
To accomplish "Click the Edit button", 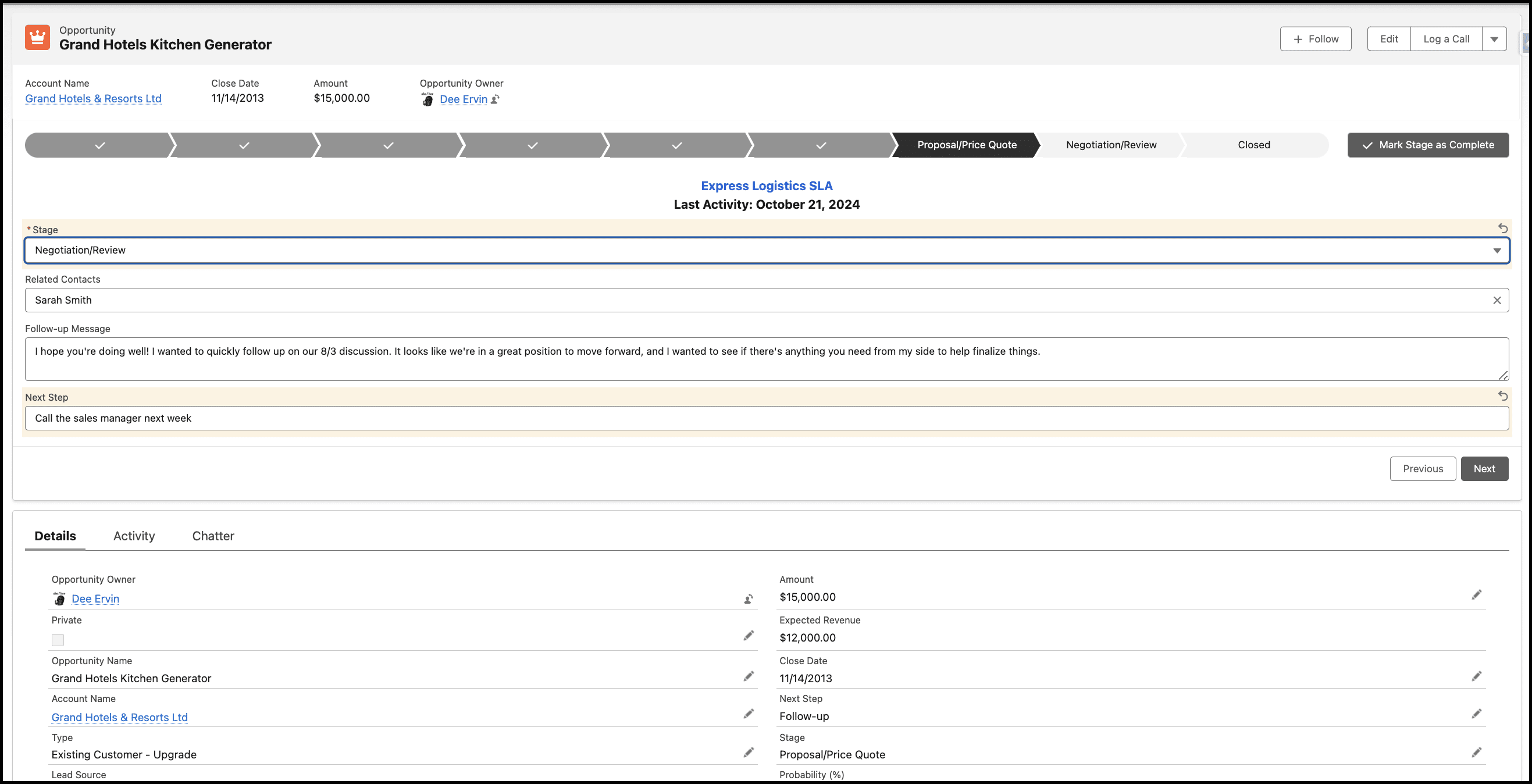I will coord(1389,40).
